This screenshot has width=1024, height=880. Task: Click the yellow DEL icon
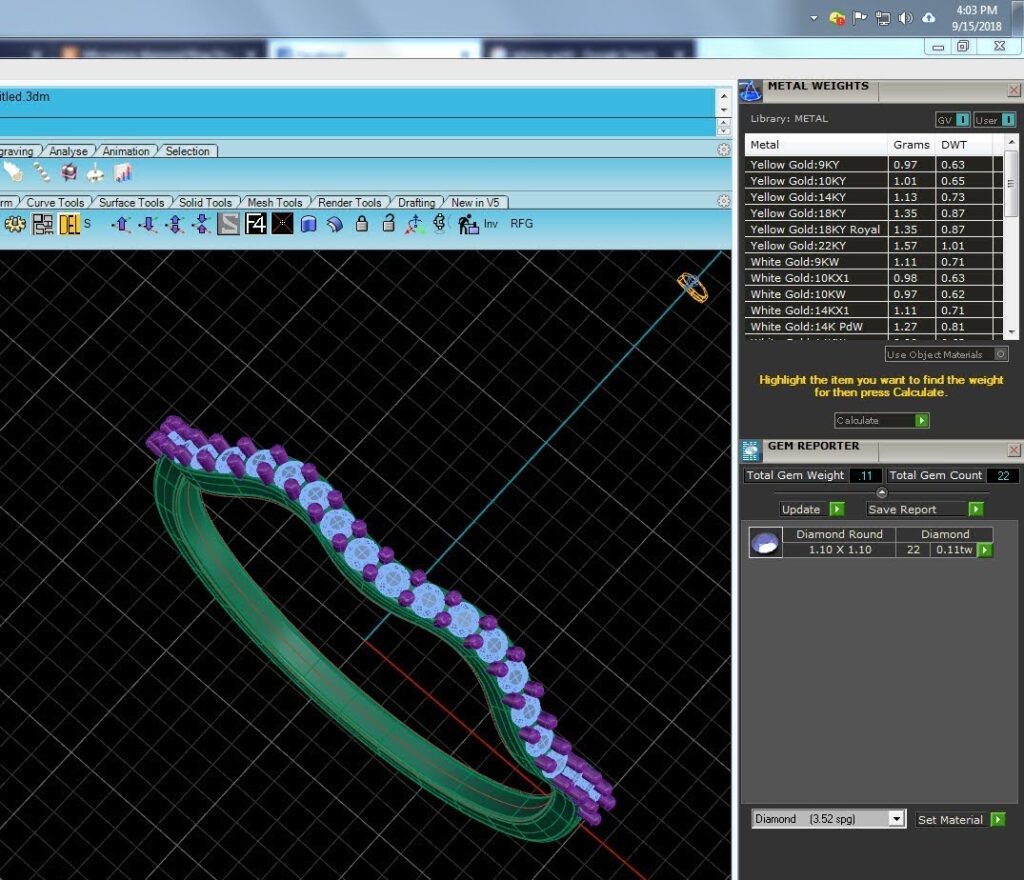click(69, 224)
